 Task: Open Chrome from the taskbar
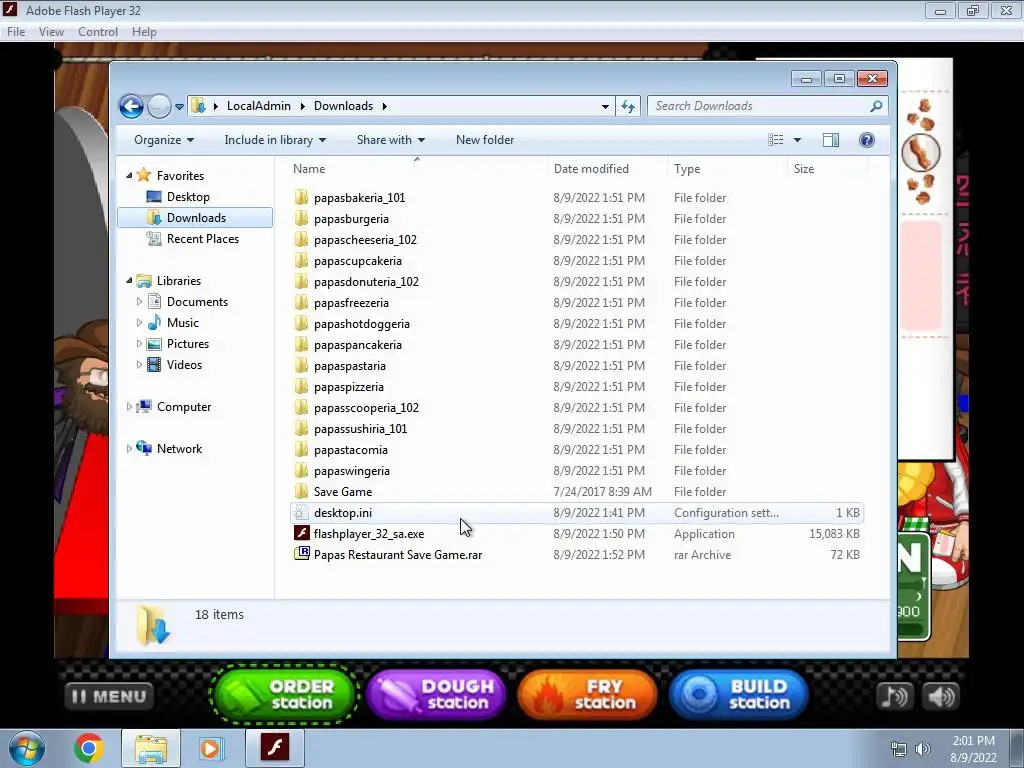pyautogui.click(x=89, y=748)
